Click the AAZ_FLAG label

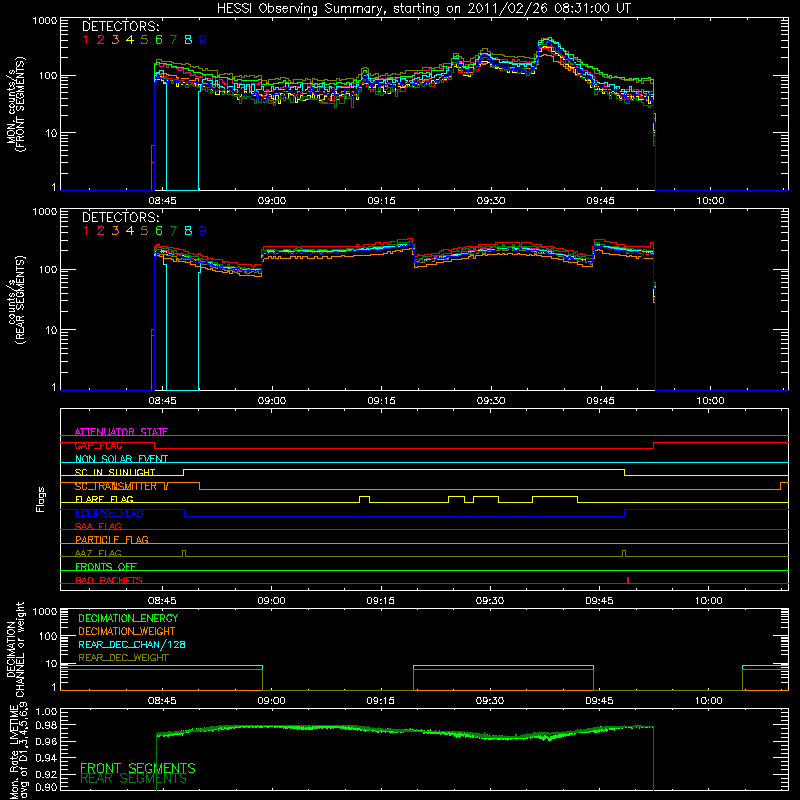coord(98,553)
